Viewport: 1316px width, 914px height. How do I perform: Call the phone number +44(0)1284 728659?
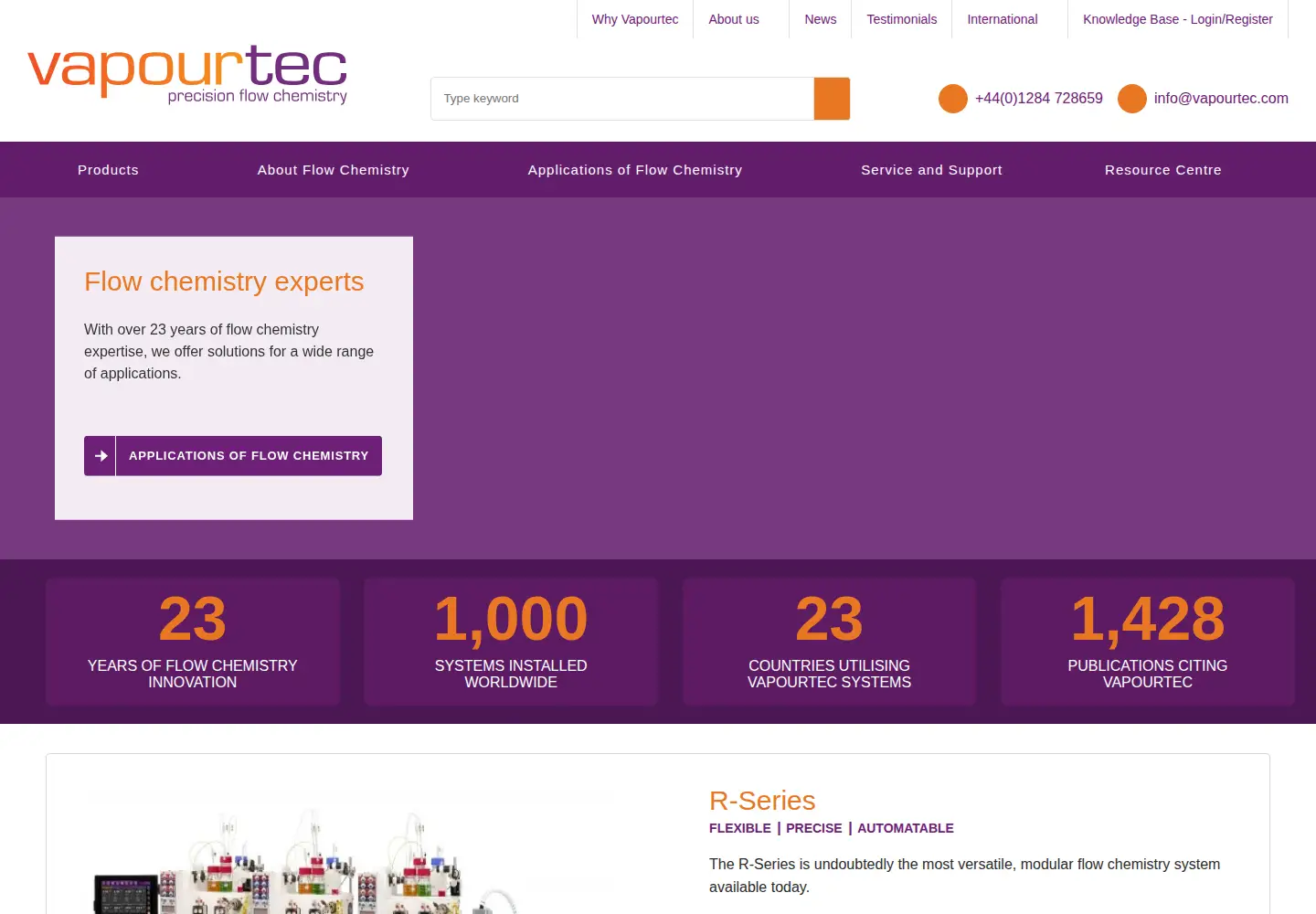tap(1039, 99)
